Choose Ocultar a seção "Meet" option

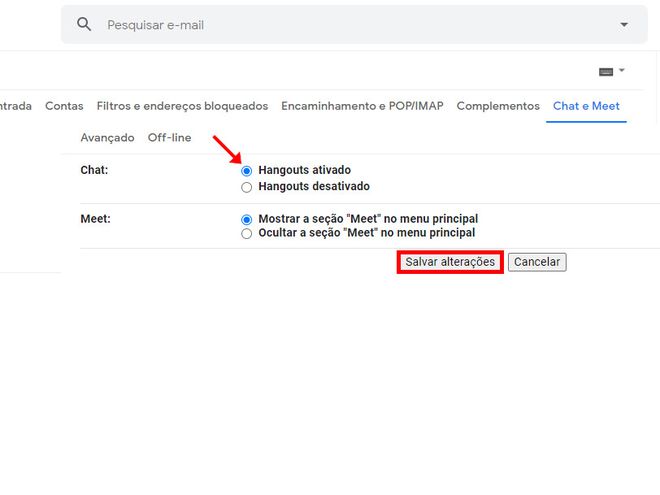[x=247, y=233]
